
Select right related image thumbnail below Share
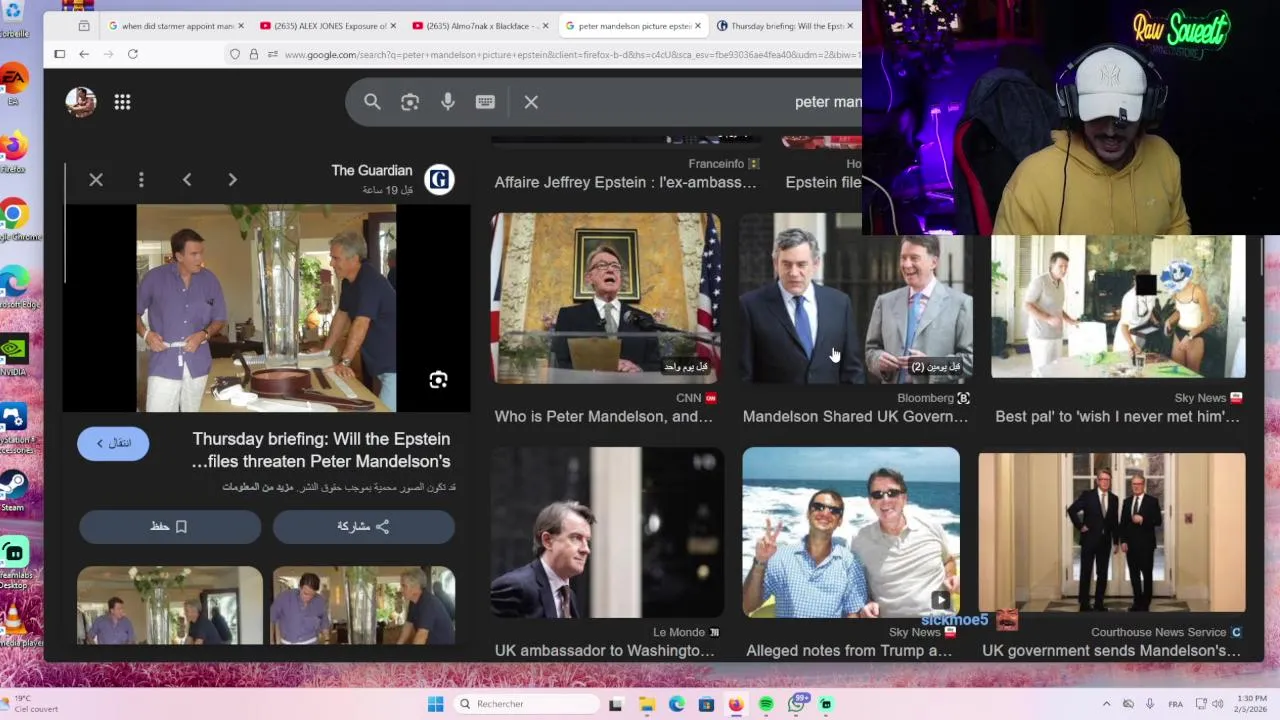click(x=364, y=605)
